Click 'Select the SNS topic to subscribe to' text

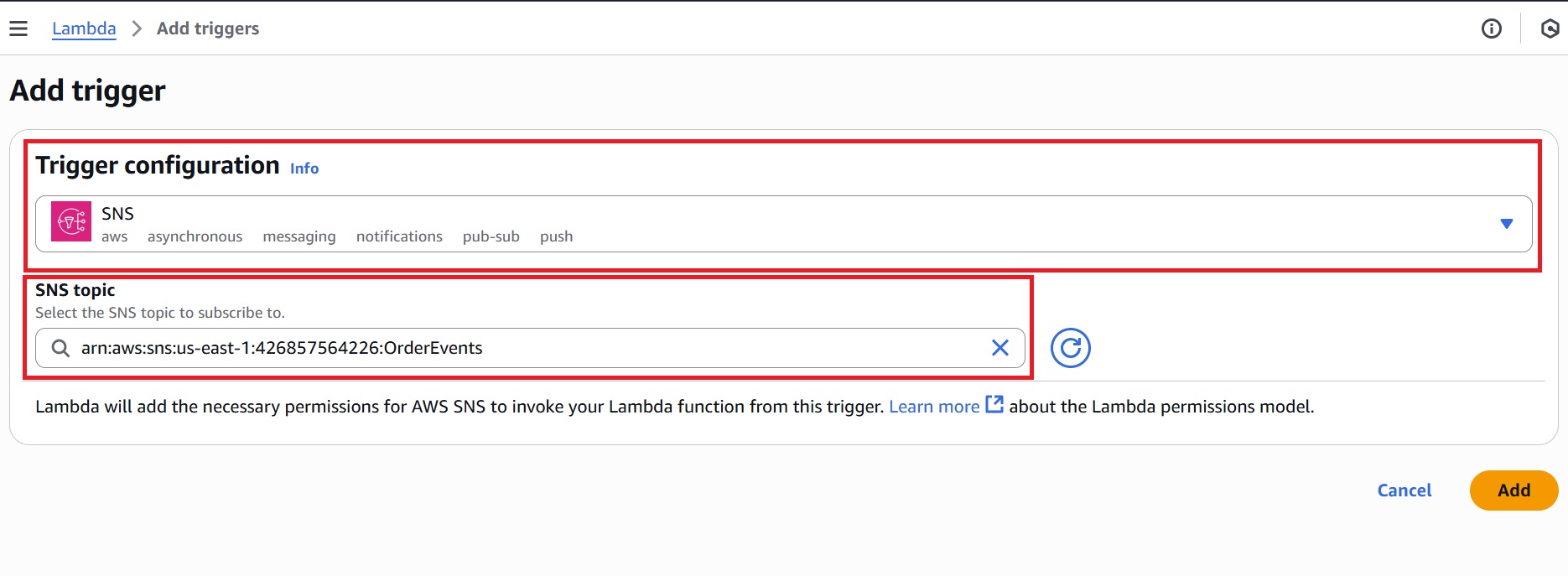coord(160,313)
